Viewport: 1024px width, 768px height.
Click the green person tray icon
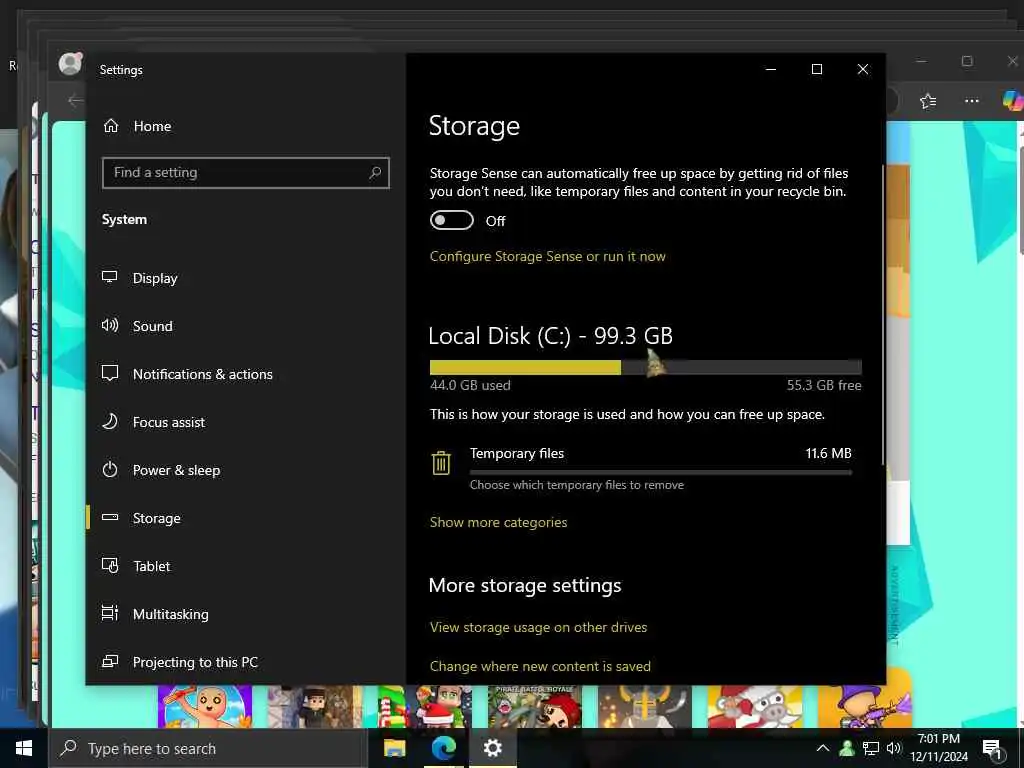point(846,748)
